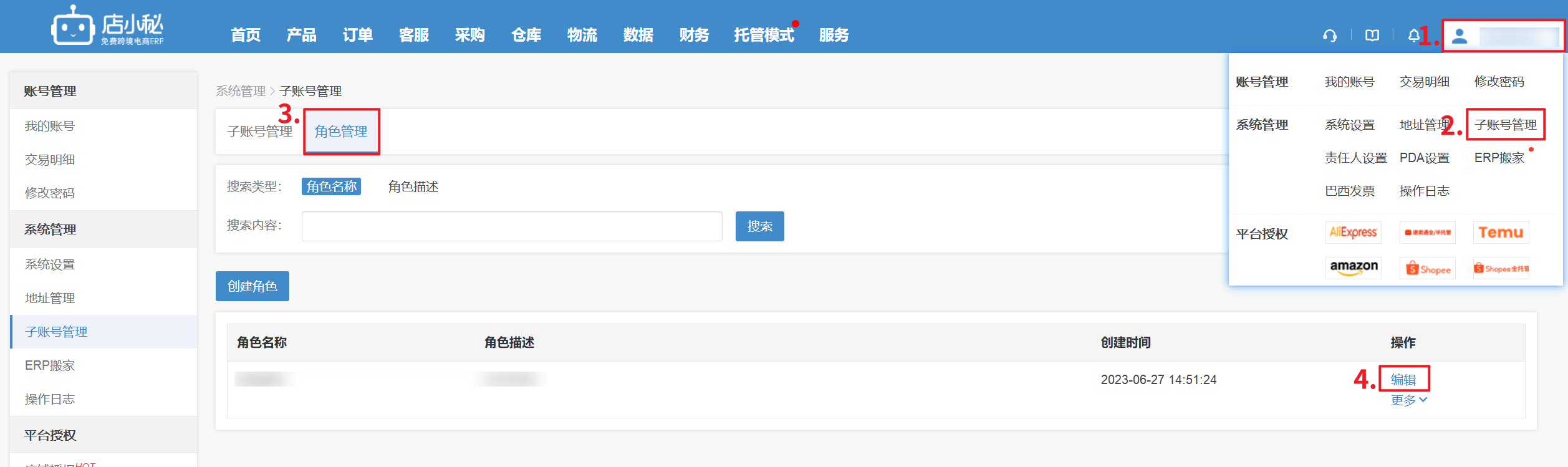
Task: Click the 角色描述 table column header
Action: tap(509, 342)
